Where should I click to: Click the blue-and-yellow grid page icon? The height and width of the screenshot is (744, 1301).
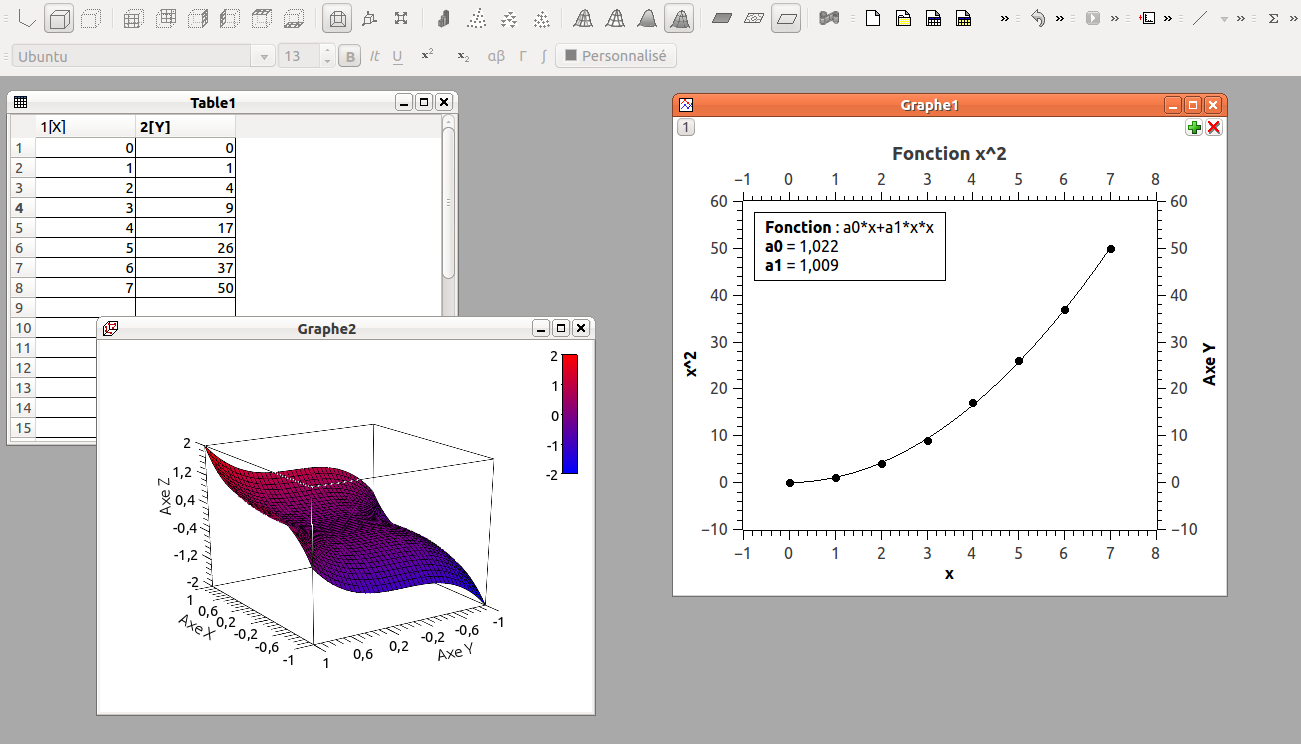(x=963, y=18)
